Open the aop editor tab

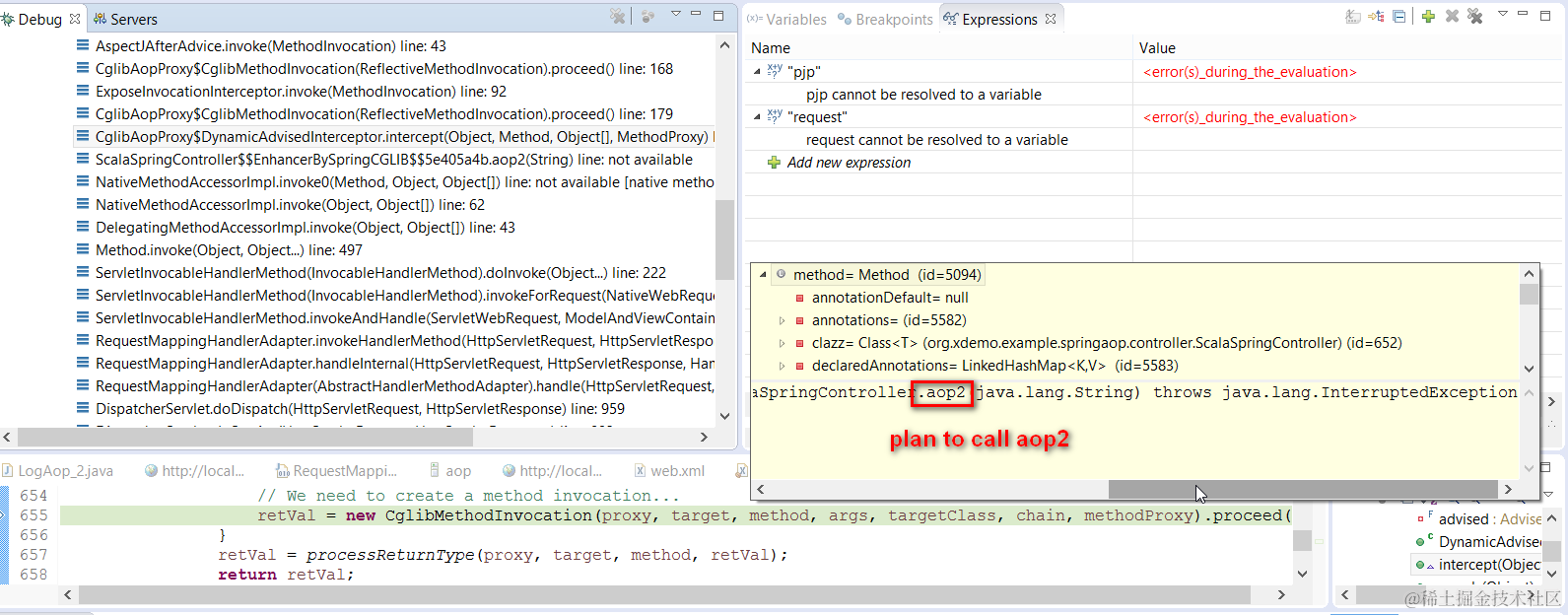click(x=448, y=471)
